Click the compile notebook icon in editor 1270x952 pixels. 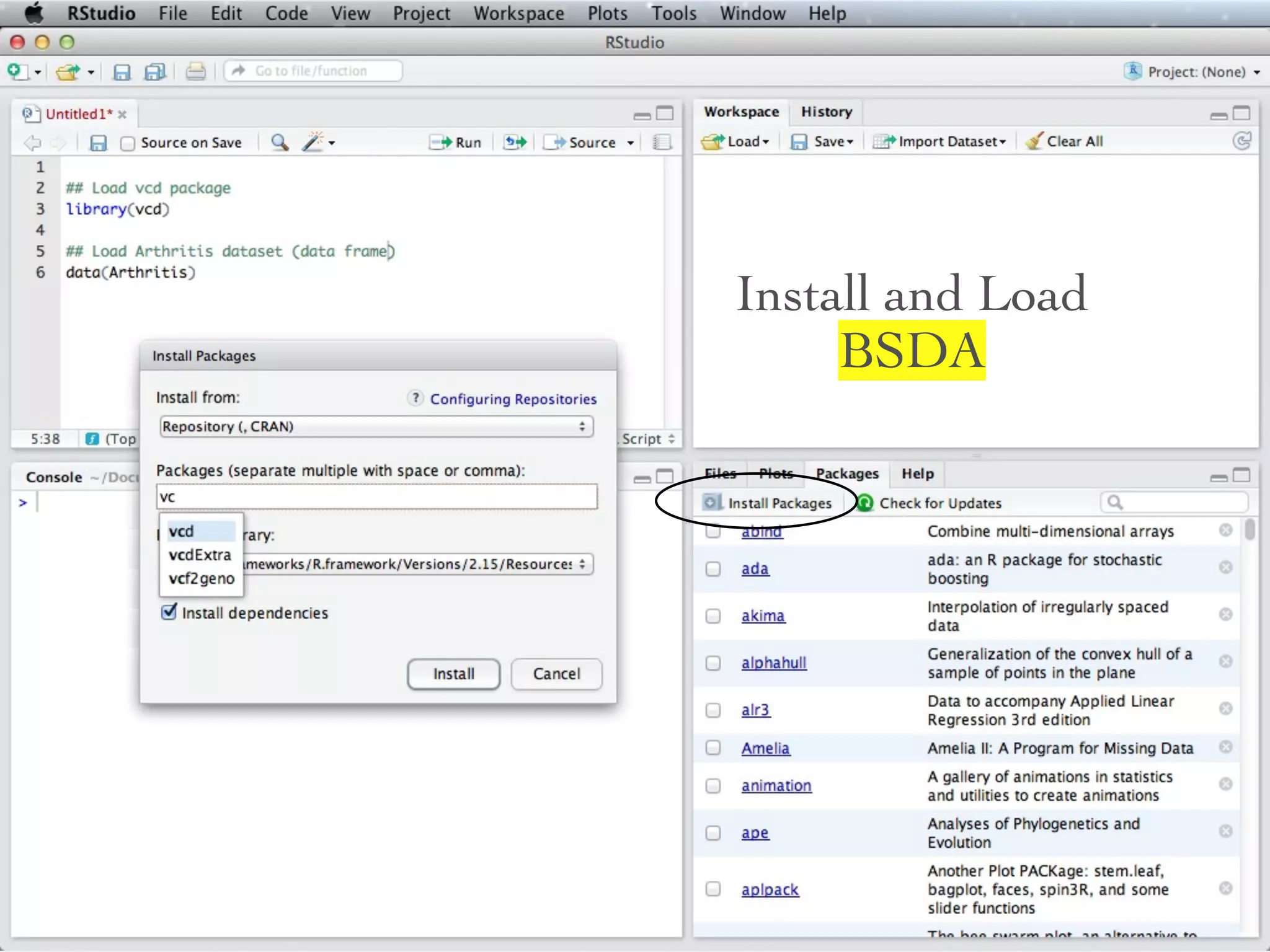click(x=662, y=143)
